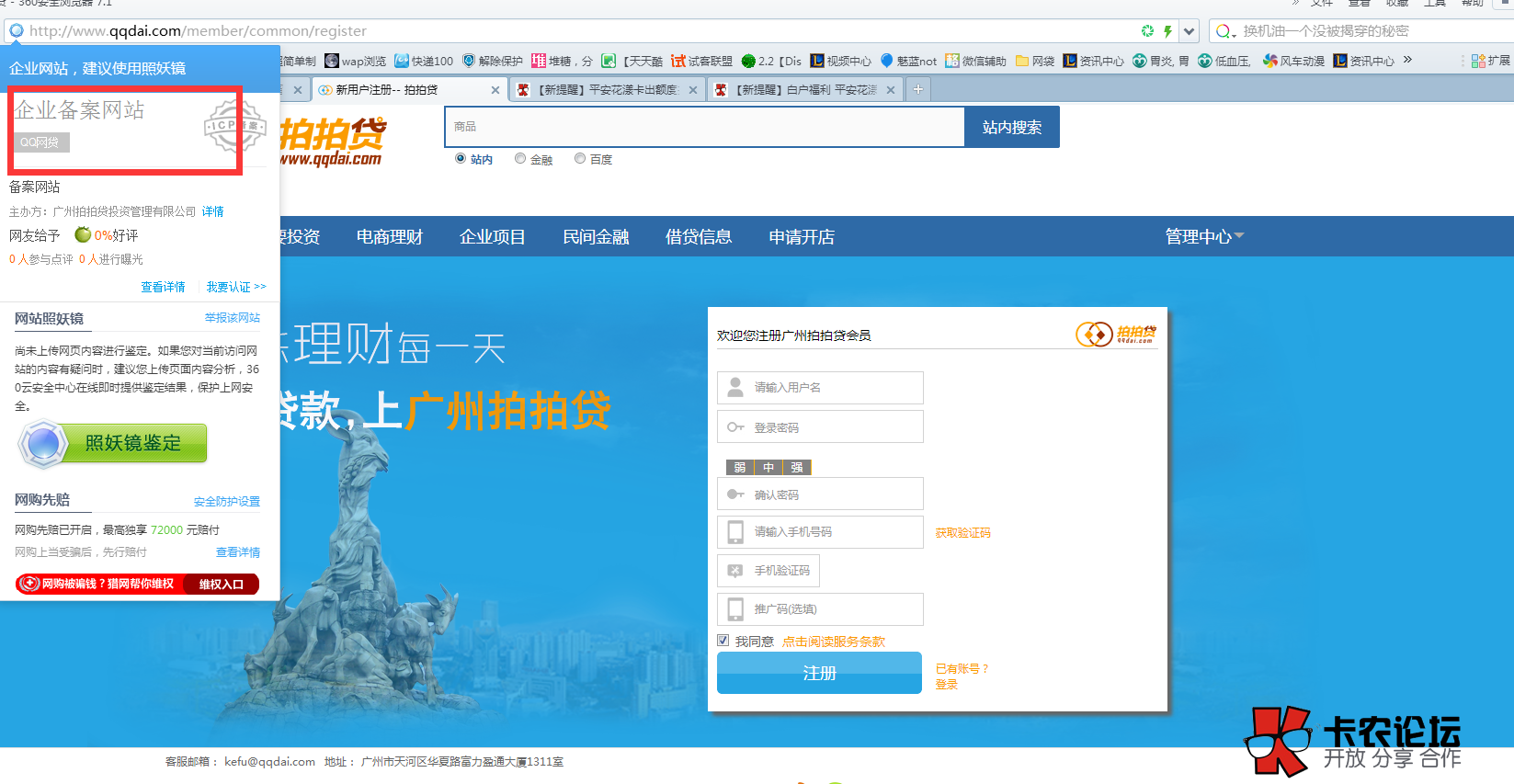This screenshot has width=1514, height=784.
Task: Open the 电商理财 nav item
Action: [390, 237]
